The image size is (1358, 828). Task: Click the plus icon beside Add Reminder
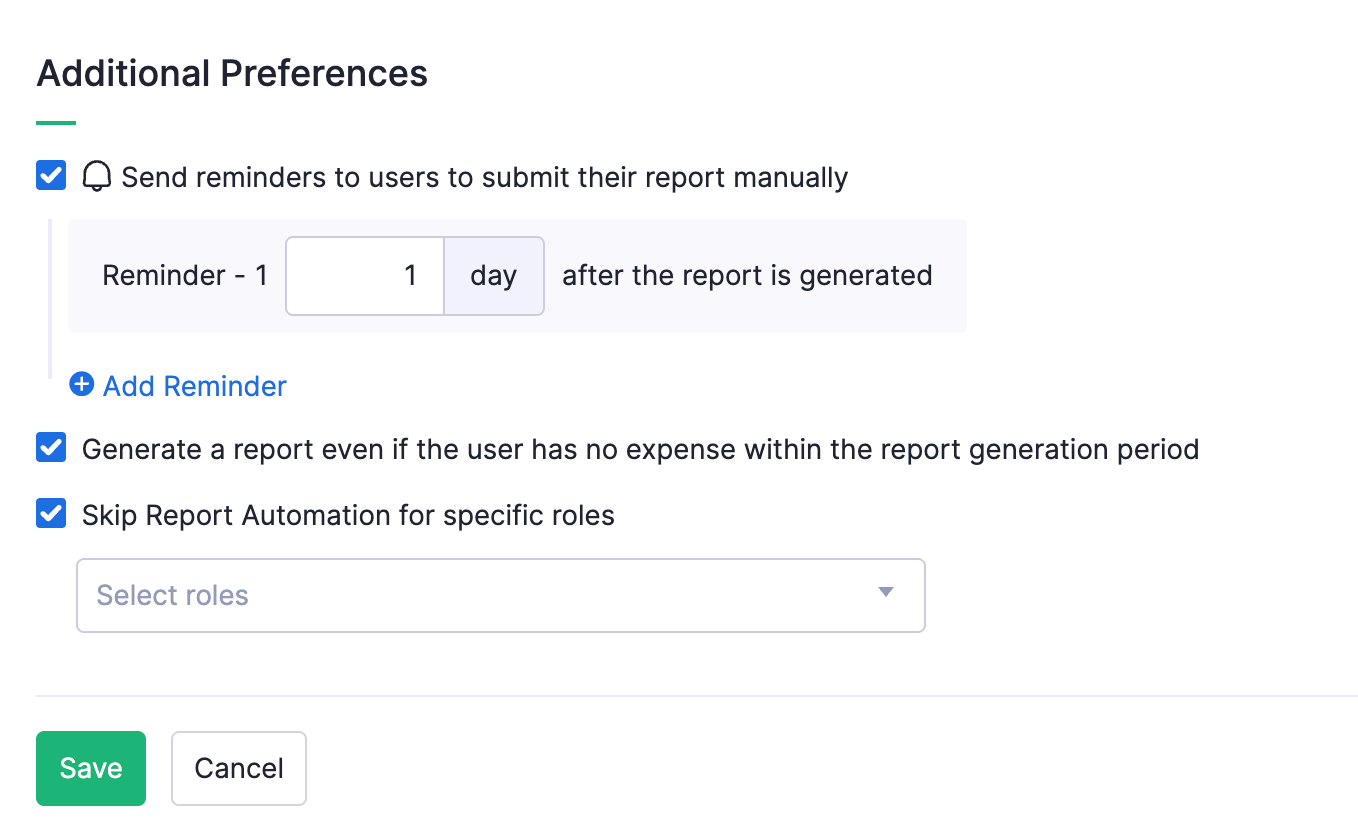click(81, 384)
